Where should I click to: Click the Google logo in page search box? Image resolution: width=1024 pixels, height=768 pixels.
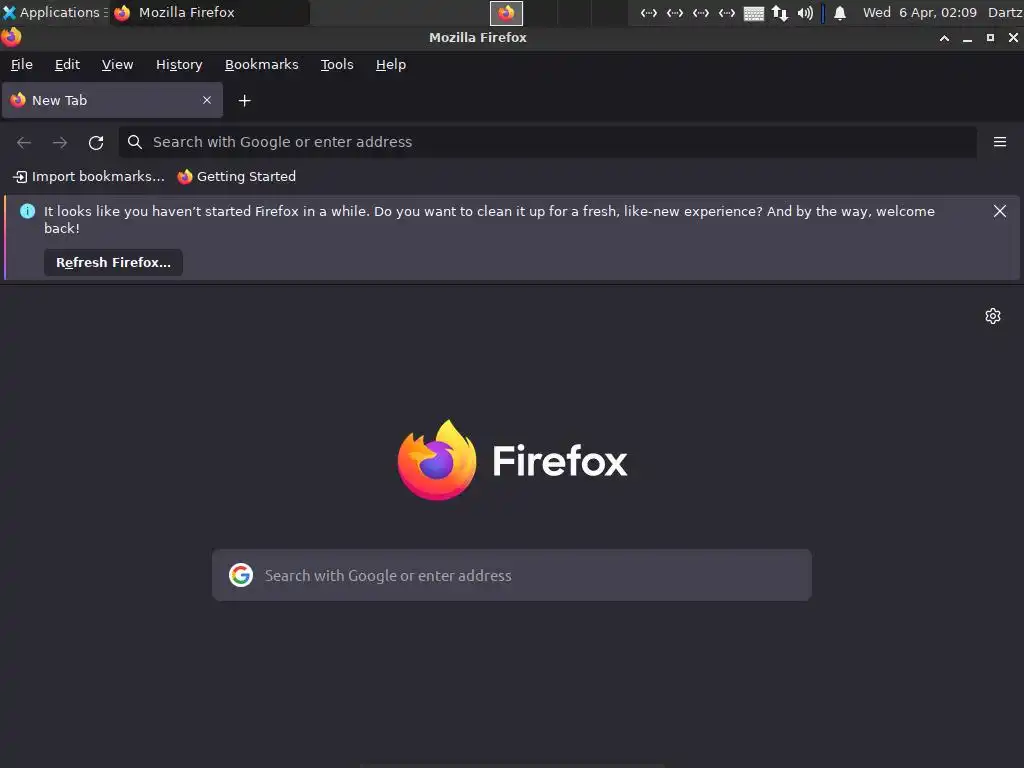coord(241,575)
